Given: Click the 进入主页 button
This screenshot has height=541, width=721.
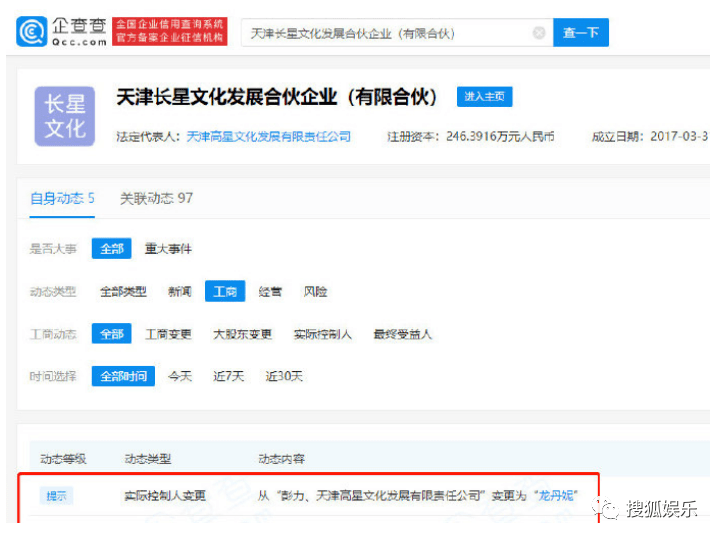Looking at the screenshot, I should tap(484, 97).
